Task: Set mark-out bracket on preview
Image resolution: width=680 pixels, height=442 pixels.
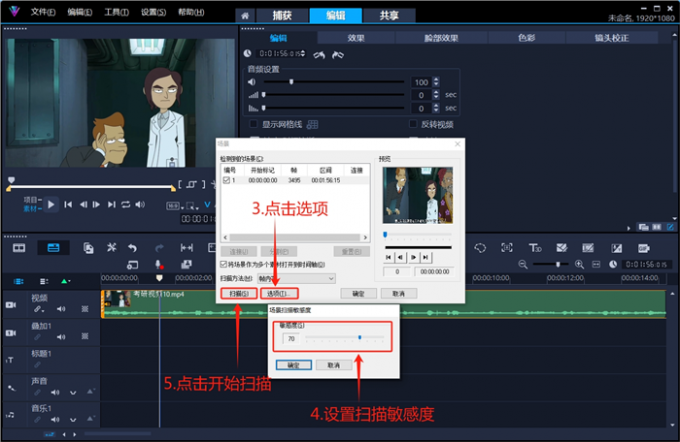Action: (203, 184)
